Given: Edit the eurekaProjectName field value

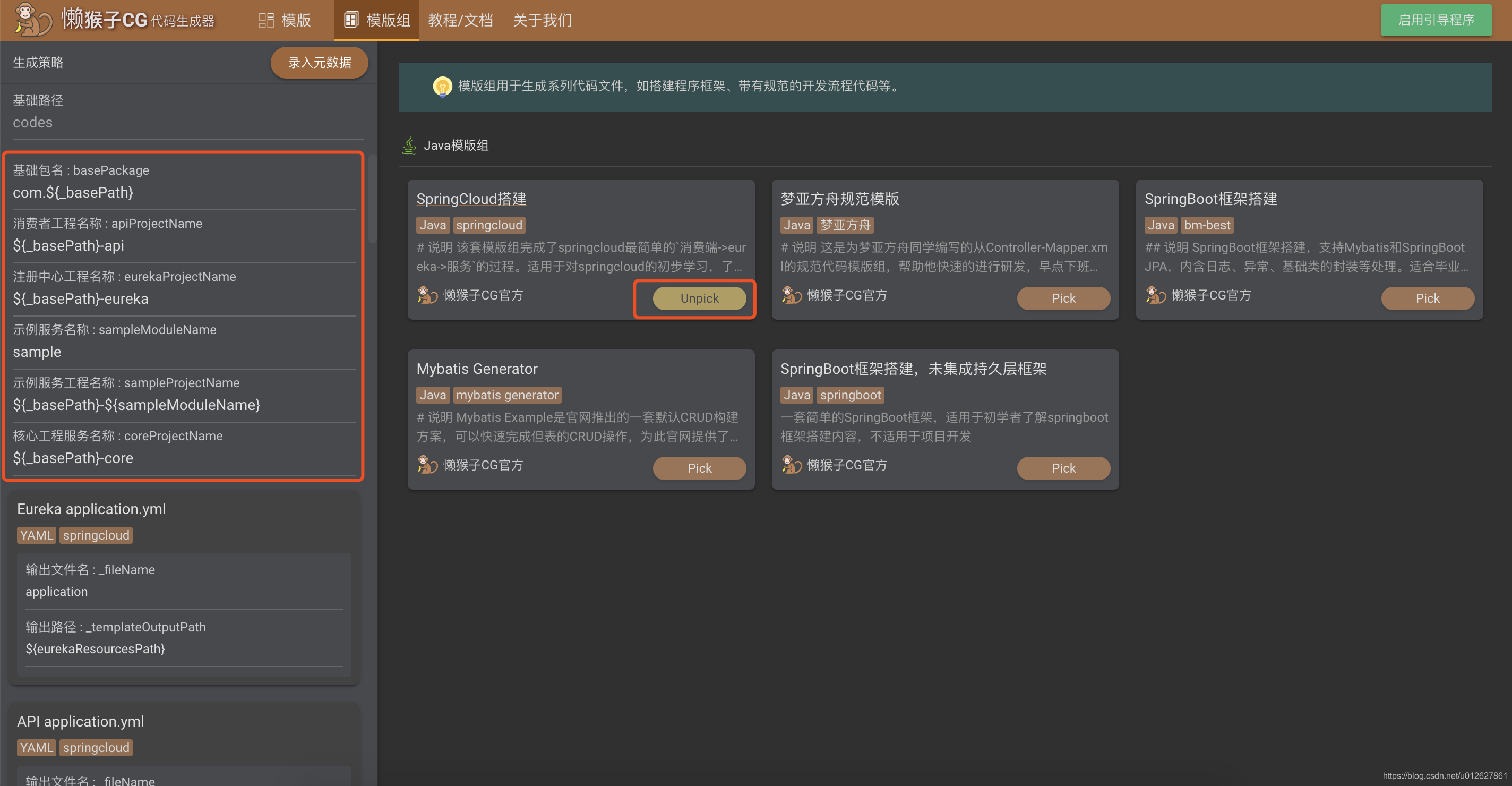Looking at the screenshot, I should coord(184,299).
